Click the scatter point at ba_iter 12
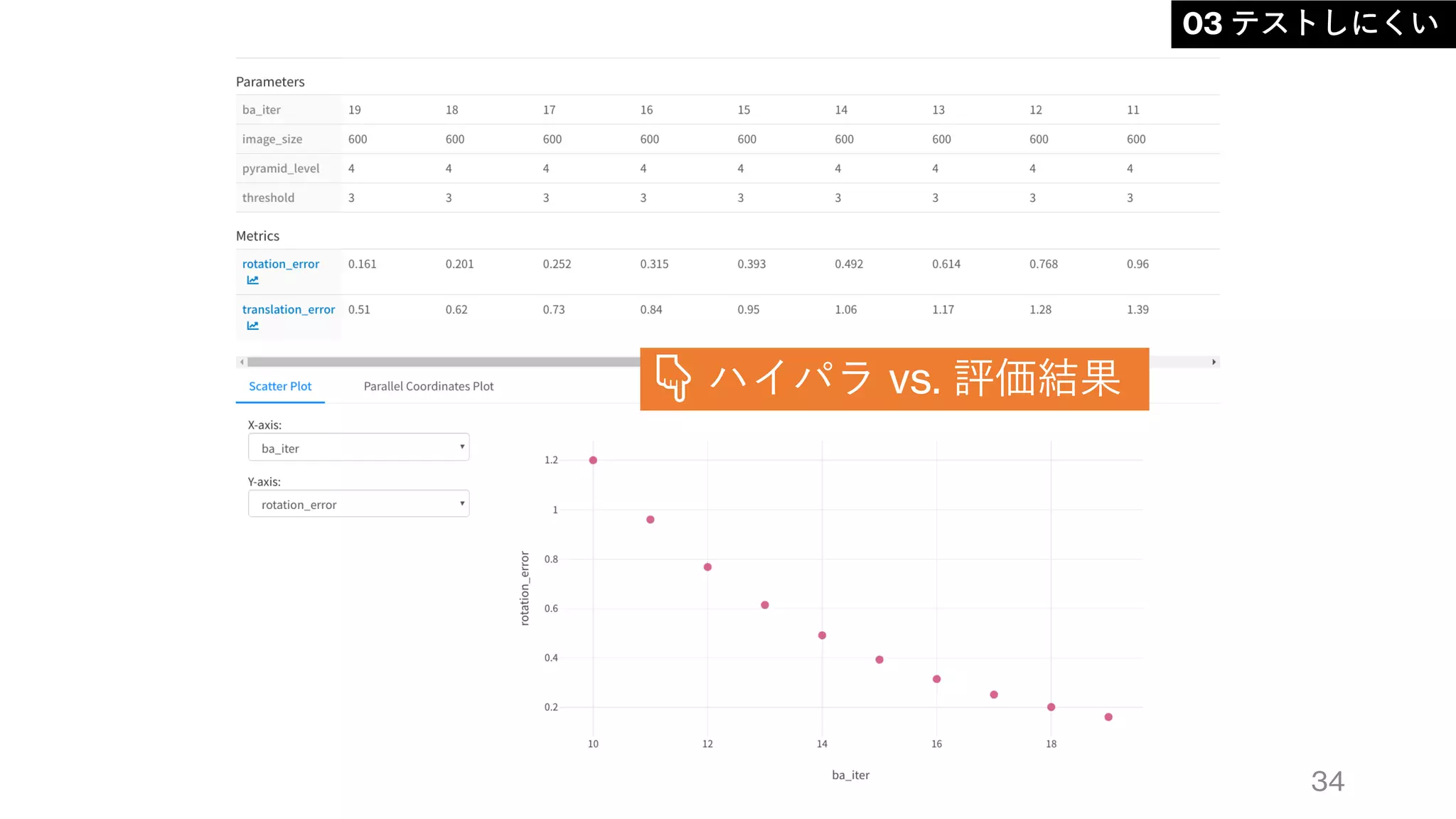The image size is (1456, 819). (x=707, y=567)
